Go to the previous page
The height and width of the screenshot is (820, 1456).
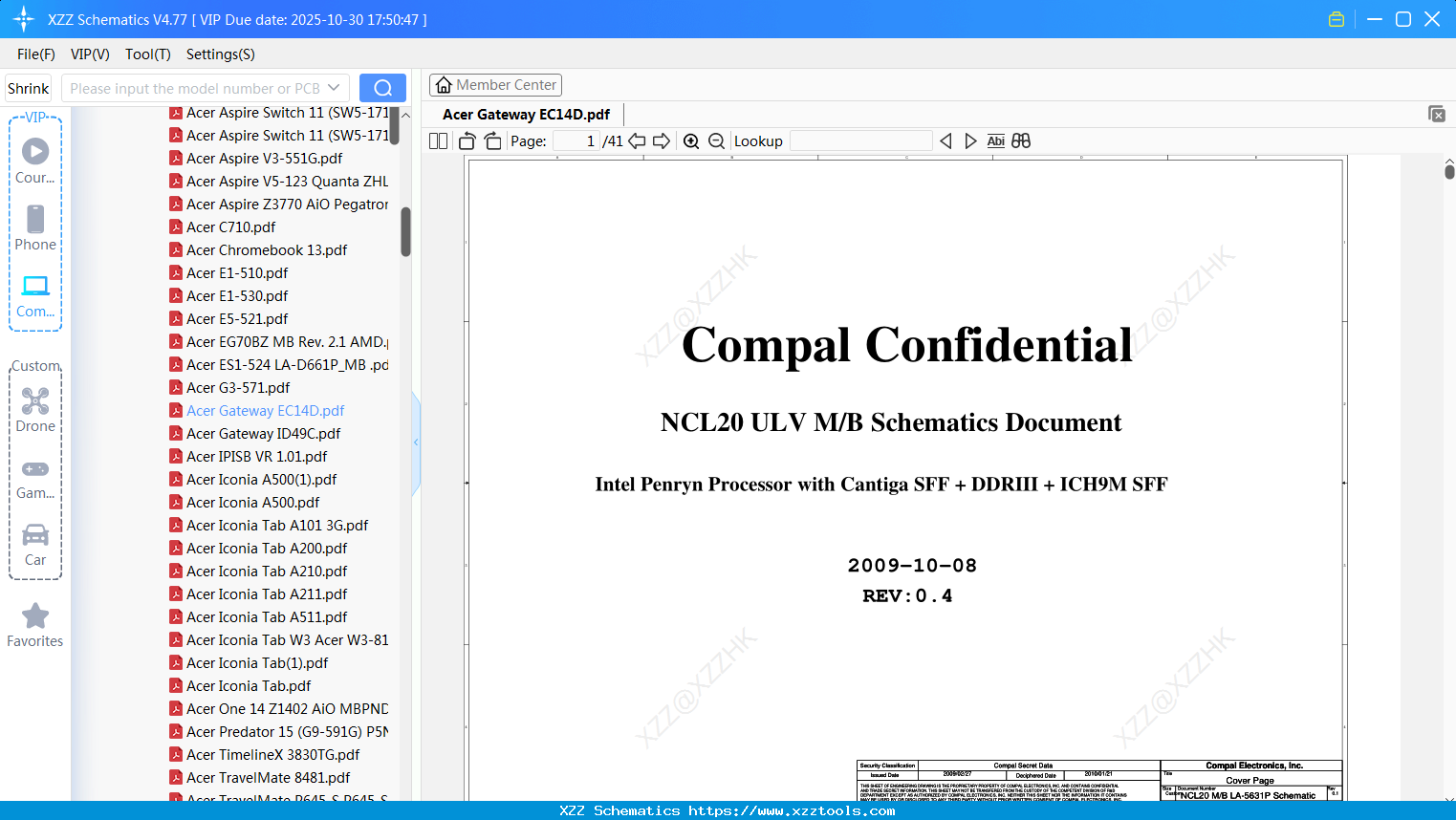click(x=637, y=141)
